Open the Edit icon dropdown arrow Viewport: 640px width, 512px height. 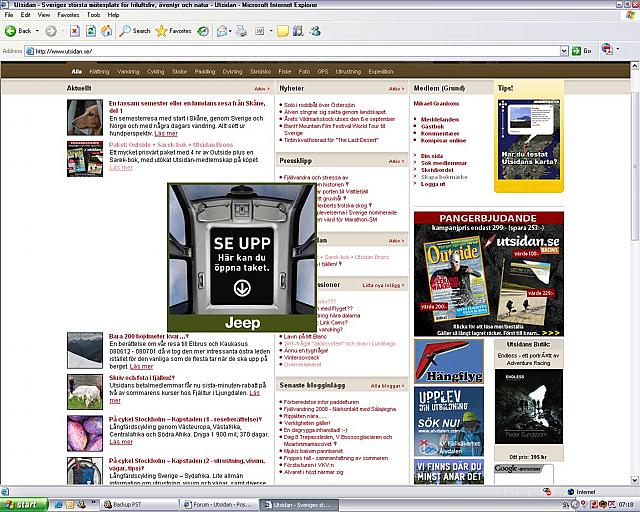point(271,31)
